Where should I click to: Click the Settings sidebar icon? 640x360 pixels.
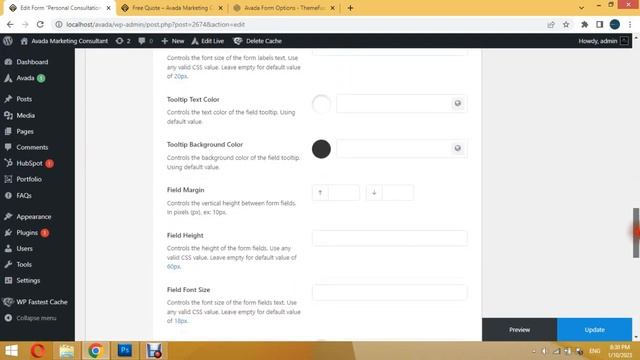pyautogui.click(x=8, y=280)
